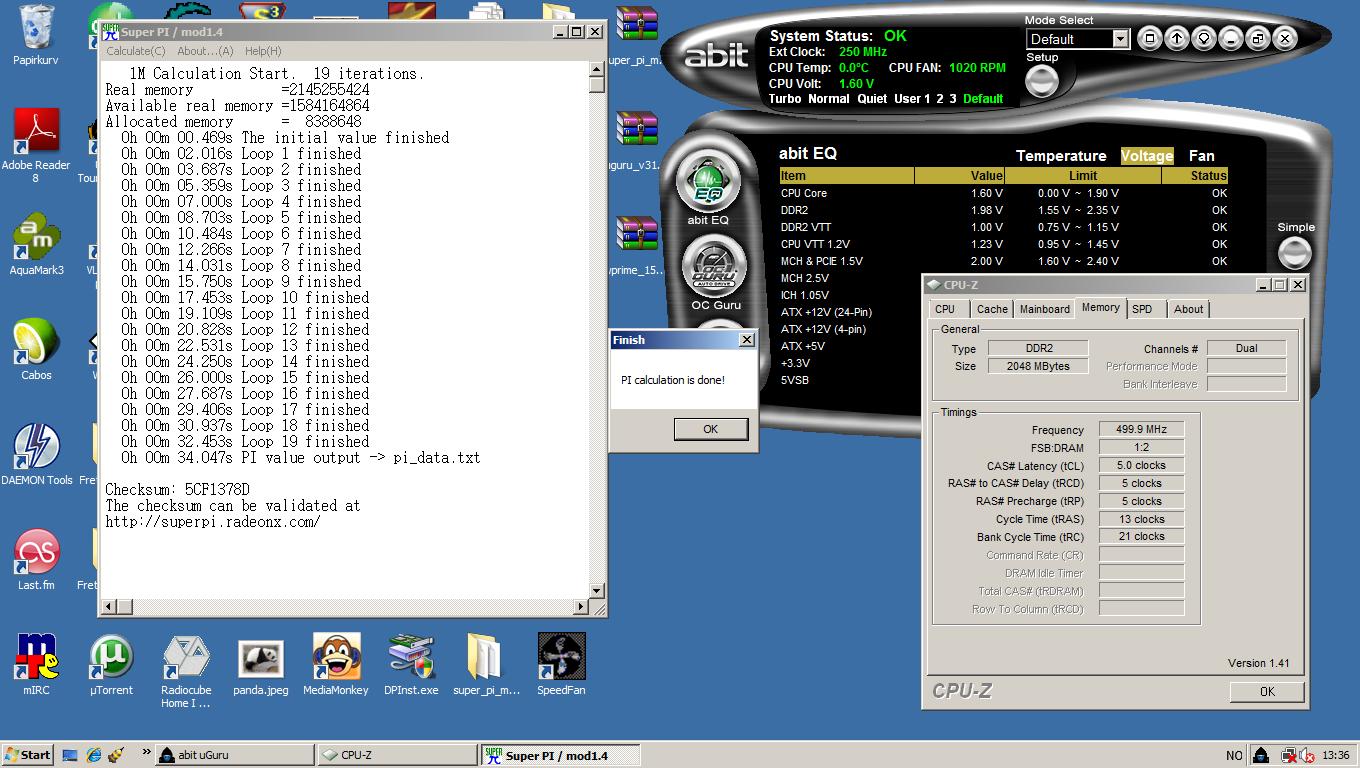Open the Start menu

point(27,755)
